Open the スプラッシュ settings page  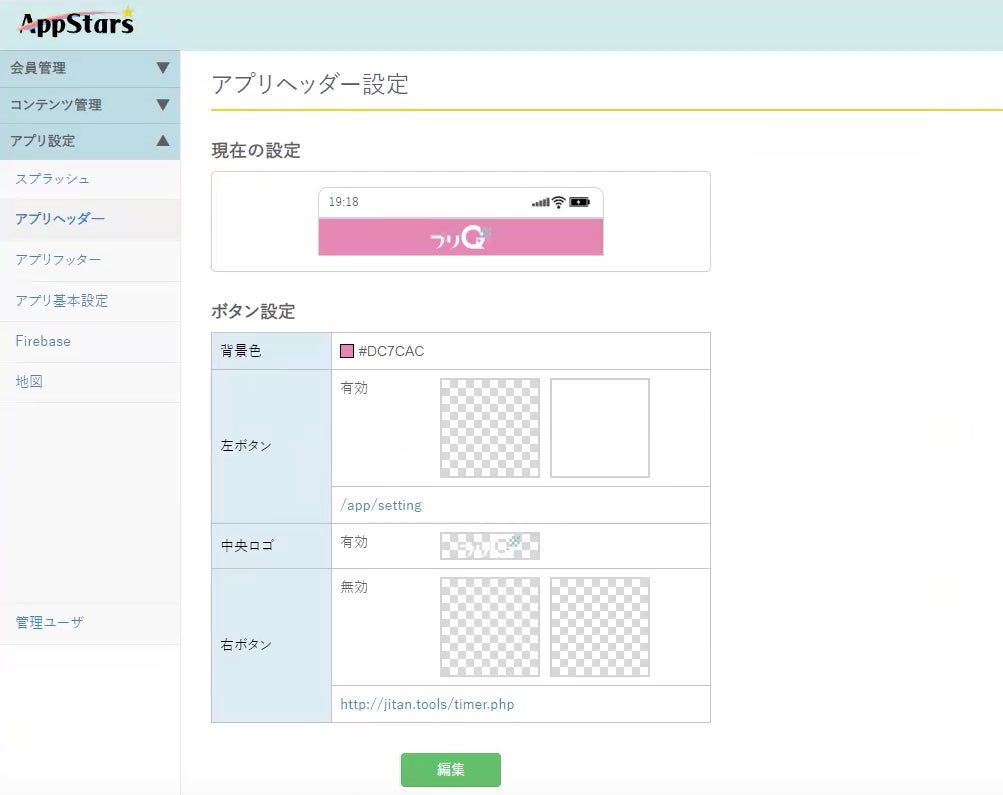[53, 179]
